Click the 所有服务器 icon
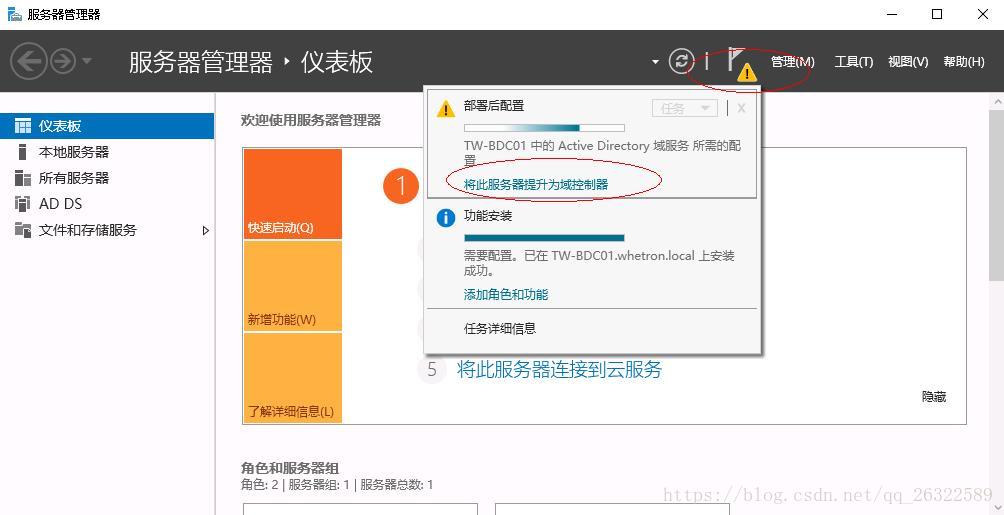This screenshot has height=515, width=1004. click(x=22, y=177)
